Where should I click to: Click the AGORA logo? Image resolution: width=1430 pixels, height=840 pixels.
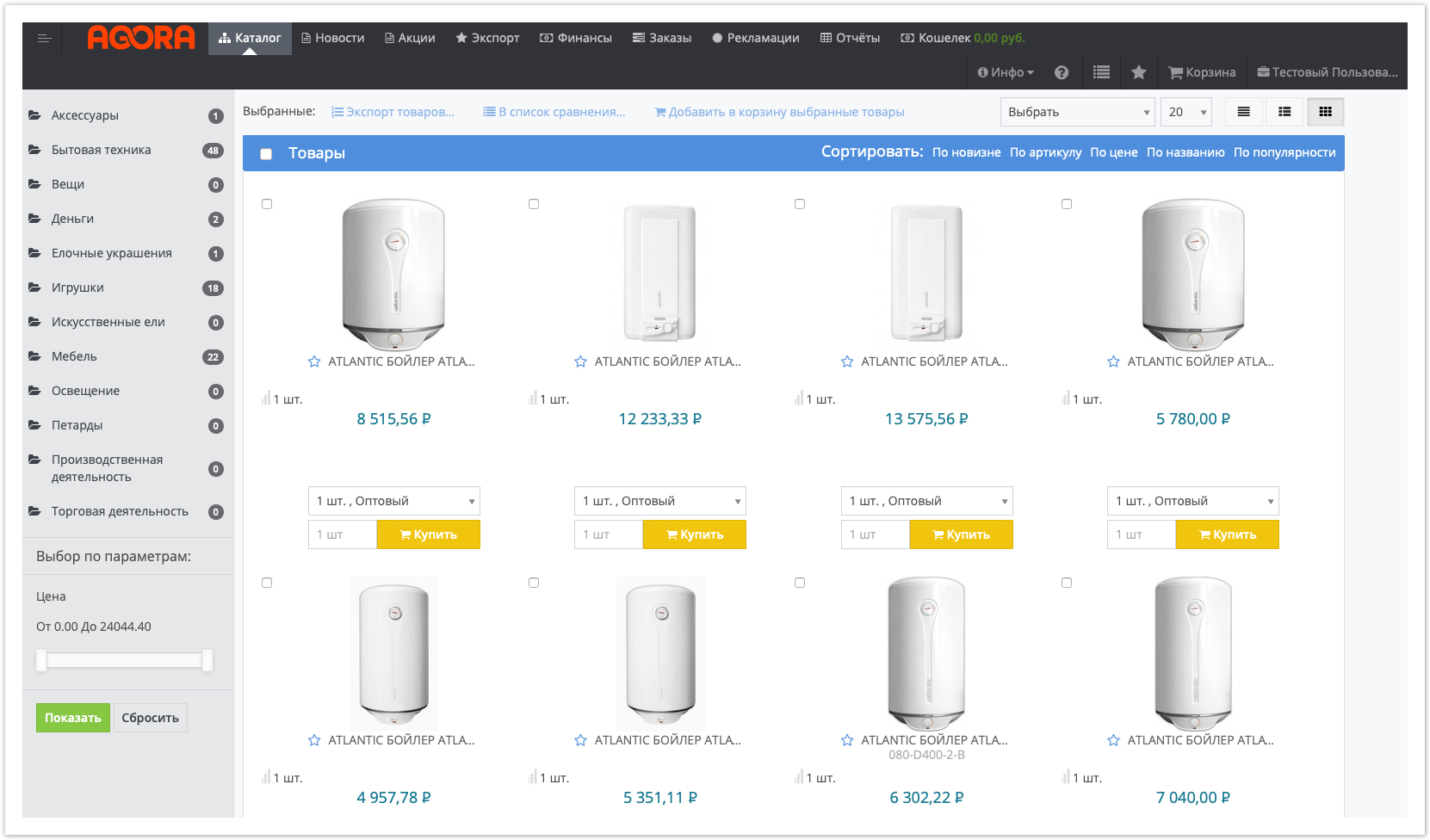141,38
